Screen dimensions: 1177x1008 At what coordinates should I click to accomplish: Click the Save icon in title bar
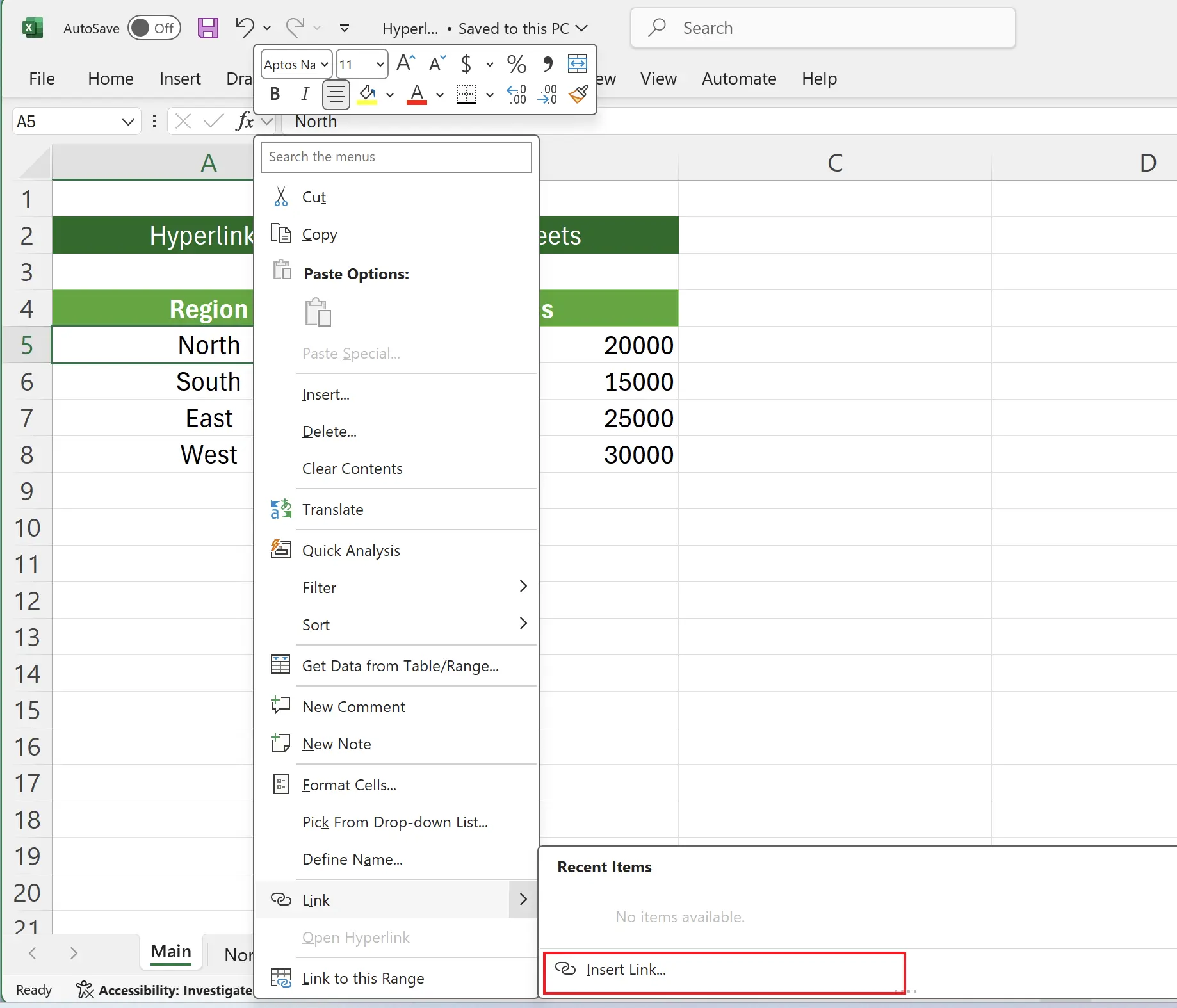[207, 28]
